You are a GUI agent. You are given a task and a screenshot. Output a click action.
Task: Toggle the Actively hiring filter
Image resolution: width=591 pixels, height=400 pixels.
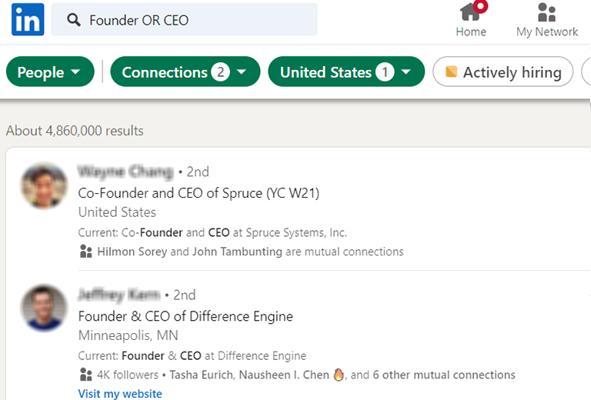(503, 72)
